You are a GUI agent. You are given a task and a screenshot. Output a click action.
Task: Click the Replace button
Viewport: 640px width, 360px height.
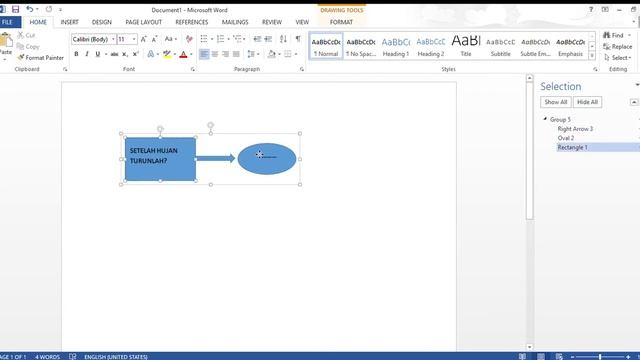[x=618, y=47]
